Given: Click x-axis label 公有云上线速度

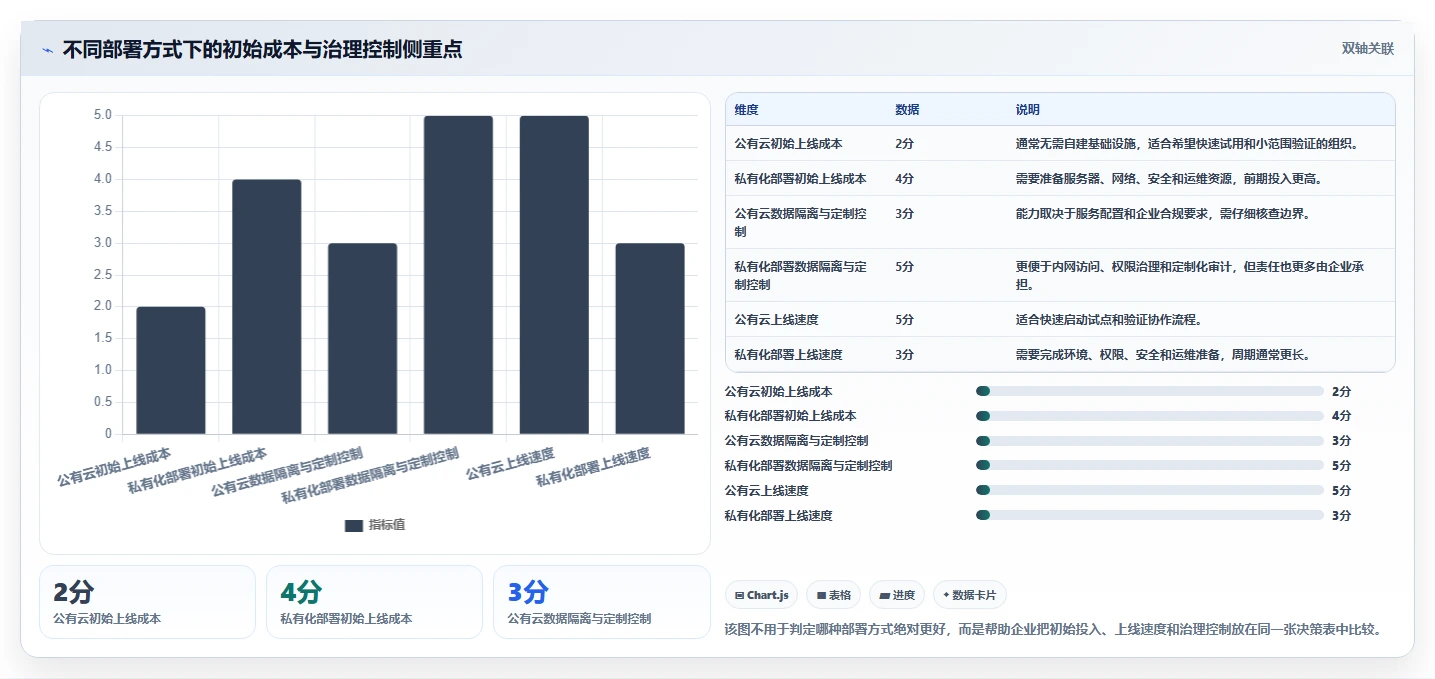Looking at the screenshot, I should pos(510,464).
